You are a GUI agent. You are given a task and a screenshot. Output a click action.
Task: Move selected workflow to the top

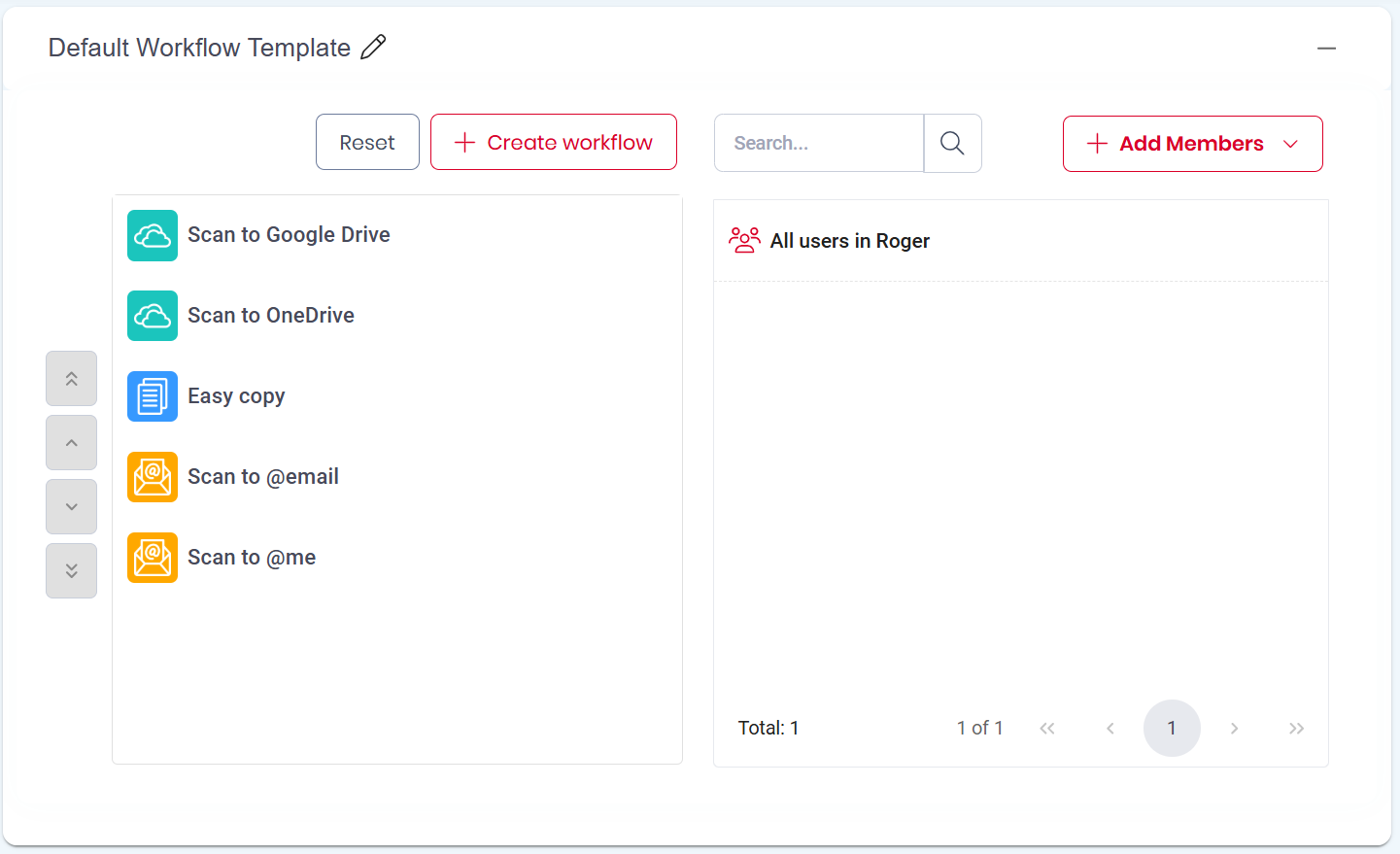71,379
